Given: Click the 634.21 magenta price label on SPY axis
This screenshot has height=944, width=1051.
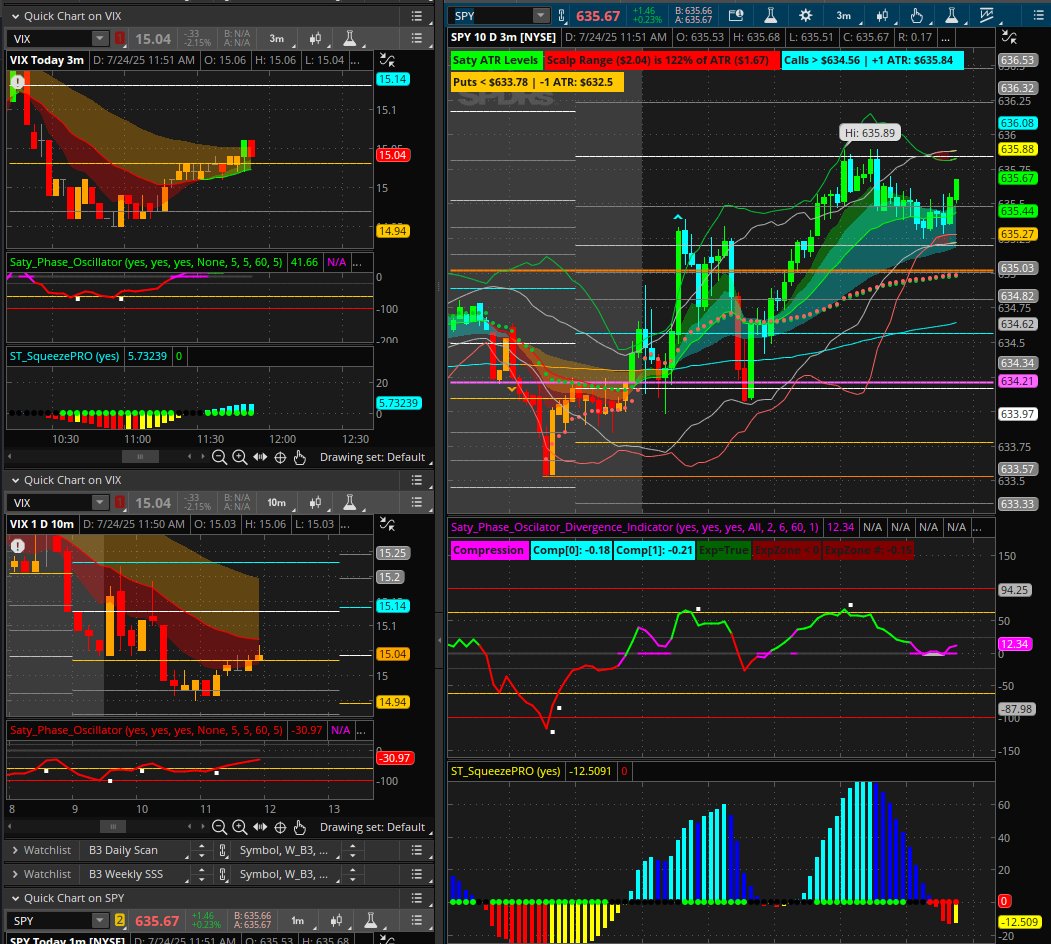Looking at the screenshot, I should (1017, 381).
